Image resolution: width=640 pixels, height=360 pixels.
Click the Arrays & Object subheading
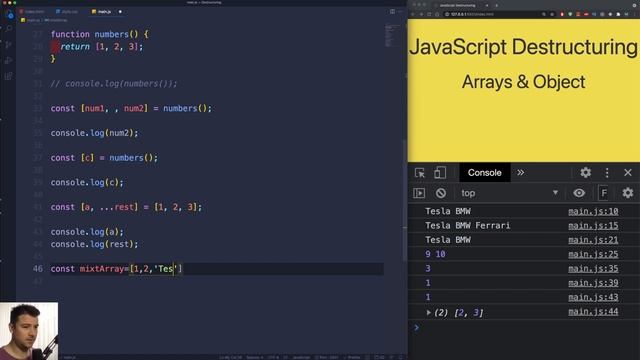[523, 82]
